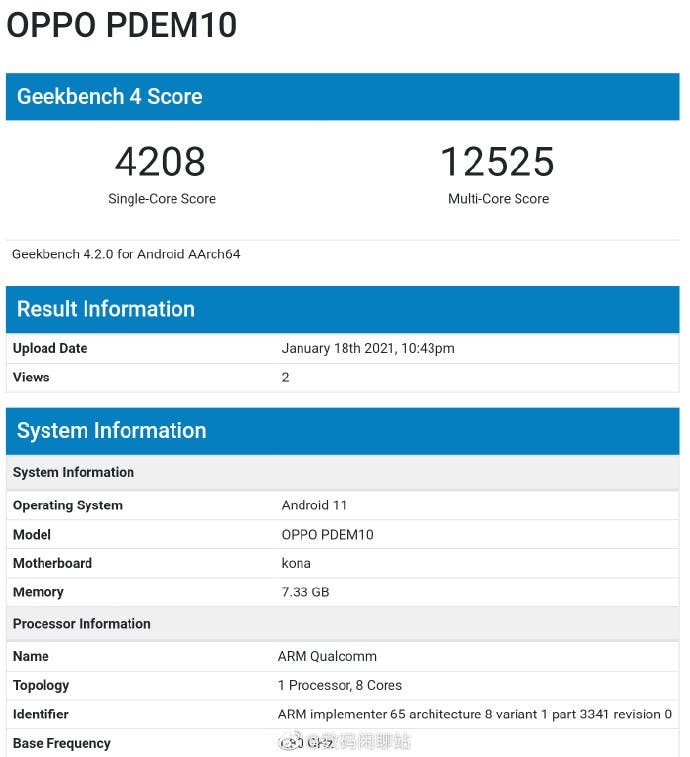The height and width of the screenshot is (757, 690).
Task: Select the kona motherboard value
Action: click(296, 563)
